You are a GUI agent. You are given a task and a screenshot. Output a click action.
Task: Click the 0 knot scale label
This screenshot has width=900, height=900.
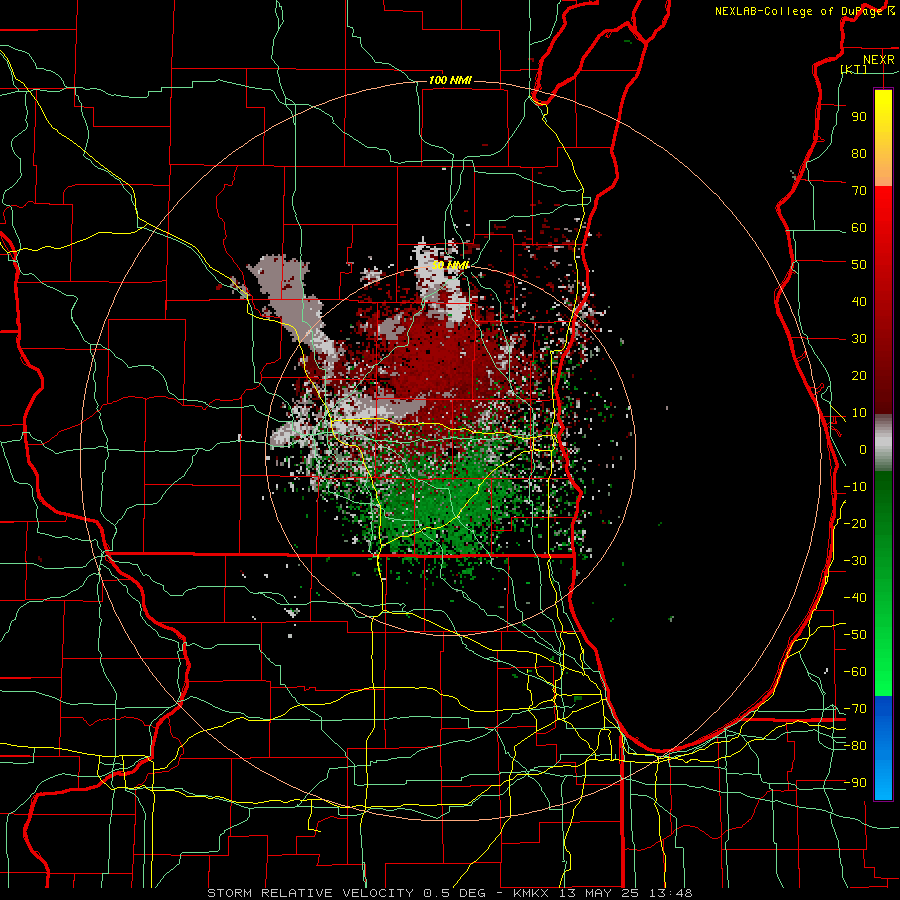pyautogui.click(x=863, y=449)
